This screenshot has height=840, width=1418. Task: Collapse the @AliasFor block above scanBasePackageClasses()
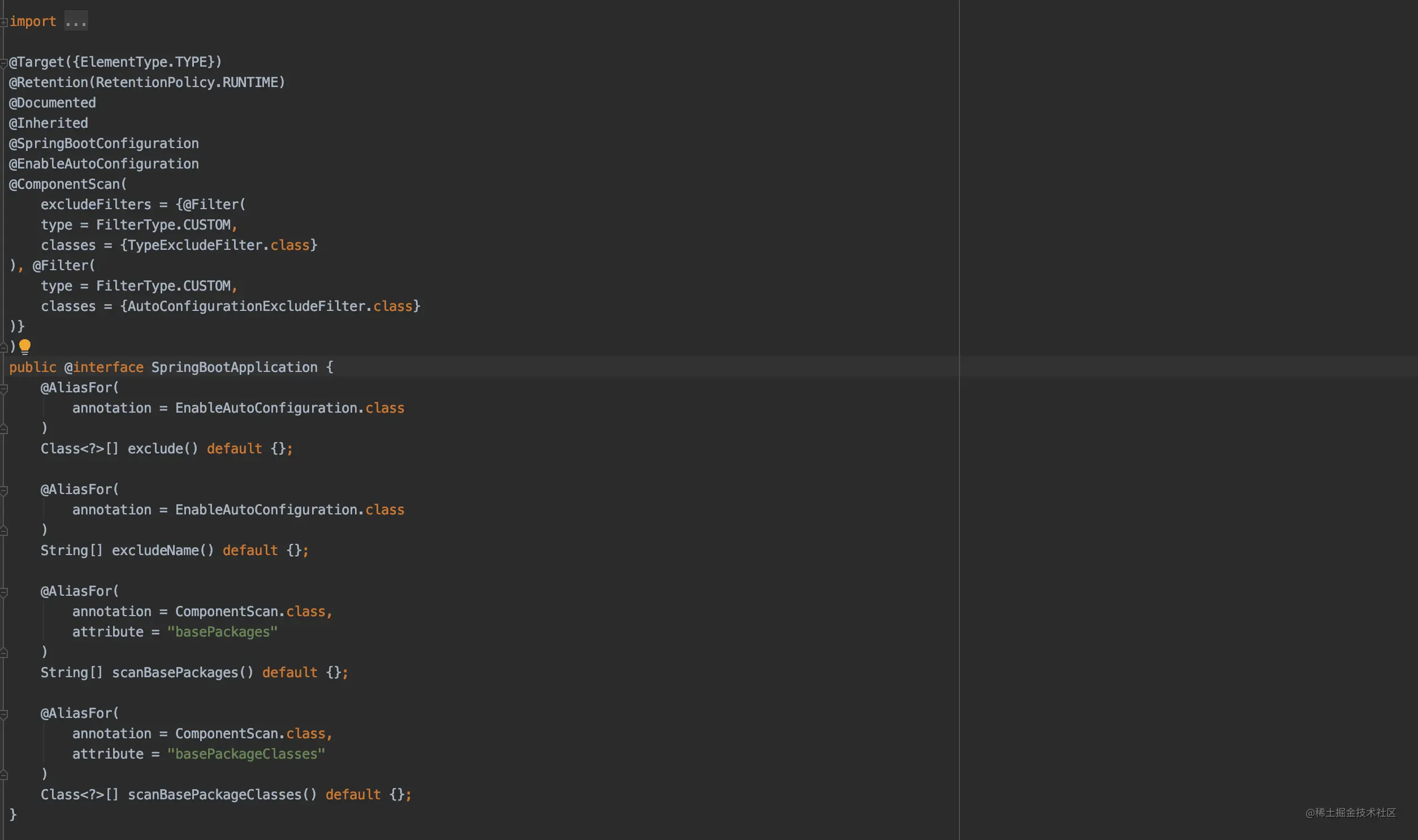(x=3, y=715)
